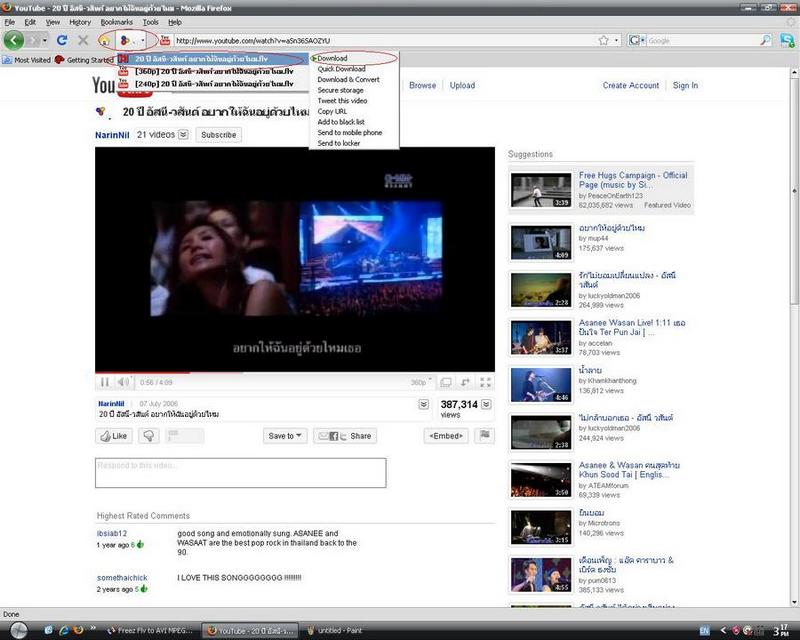The image size is (800, 640).
Task: Click the pop-out player icon
Action: pyautogui.click(x=446, y=382)
